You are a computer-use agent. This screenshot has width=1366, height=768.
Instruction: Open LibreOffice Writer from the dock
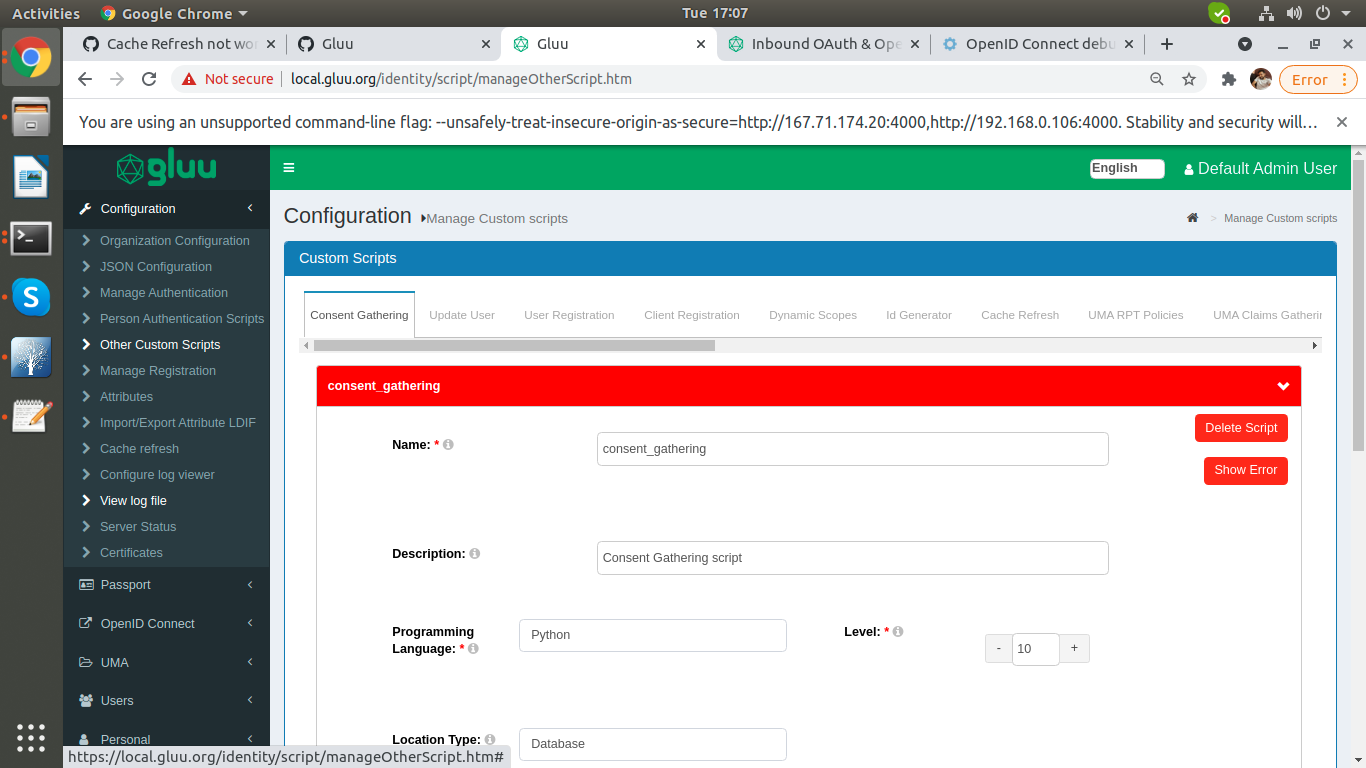(x=31, y=178)
